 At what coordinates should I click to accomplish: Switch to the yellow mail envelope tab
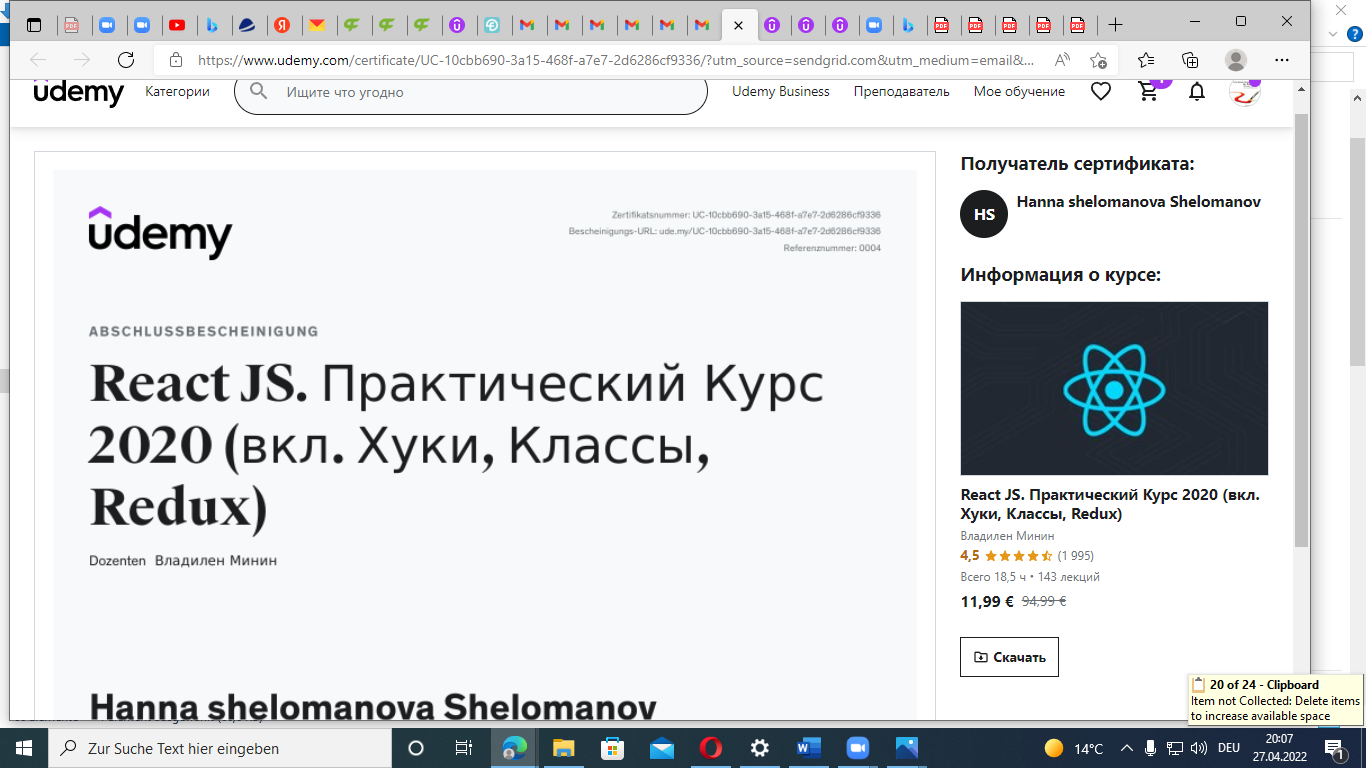click(x=316, y=25)
